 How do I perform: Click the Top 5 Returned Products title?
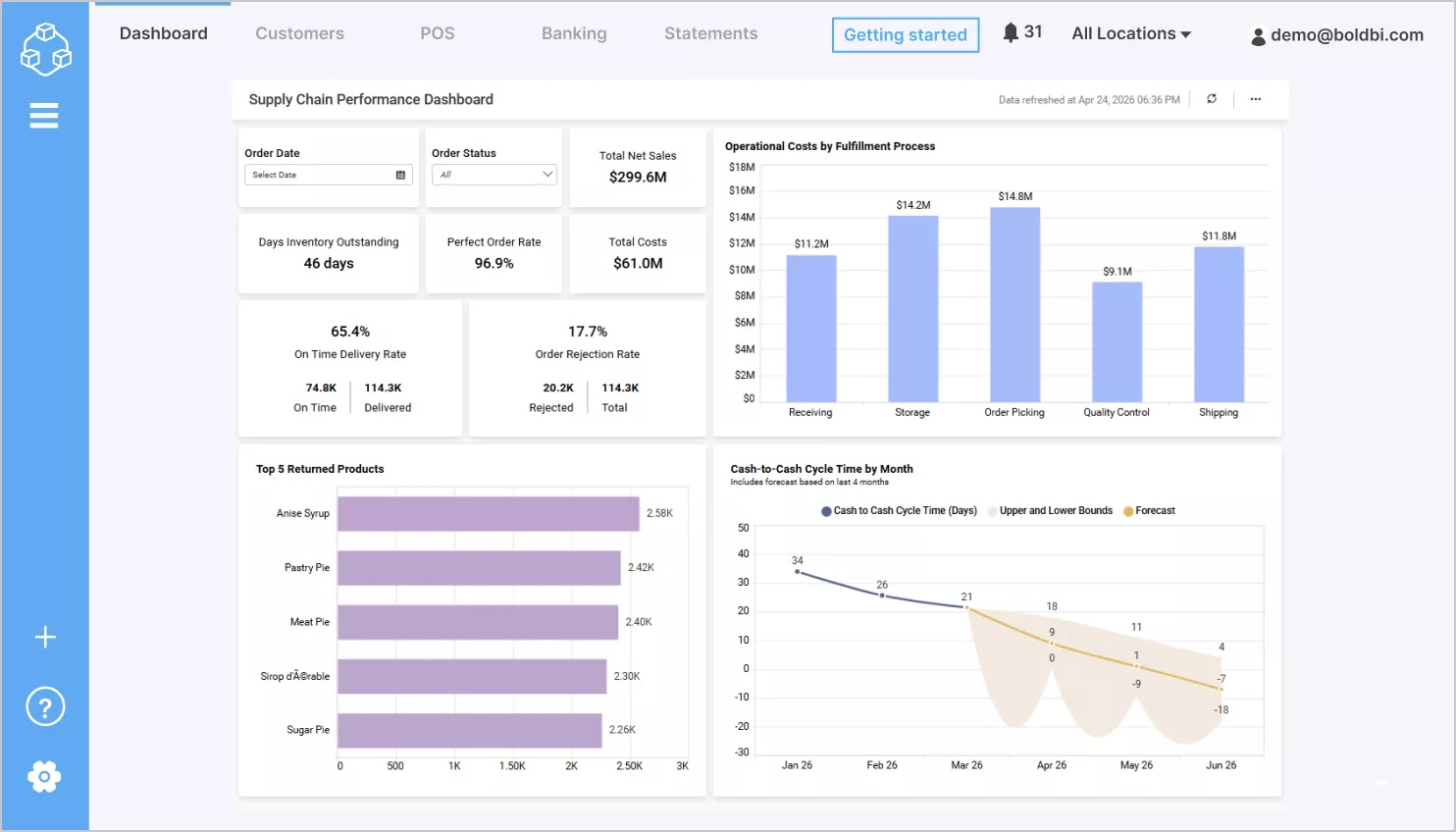320,469
